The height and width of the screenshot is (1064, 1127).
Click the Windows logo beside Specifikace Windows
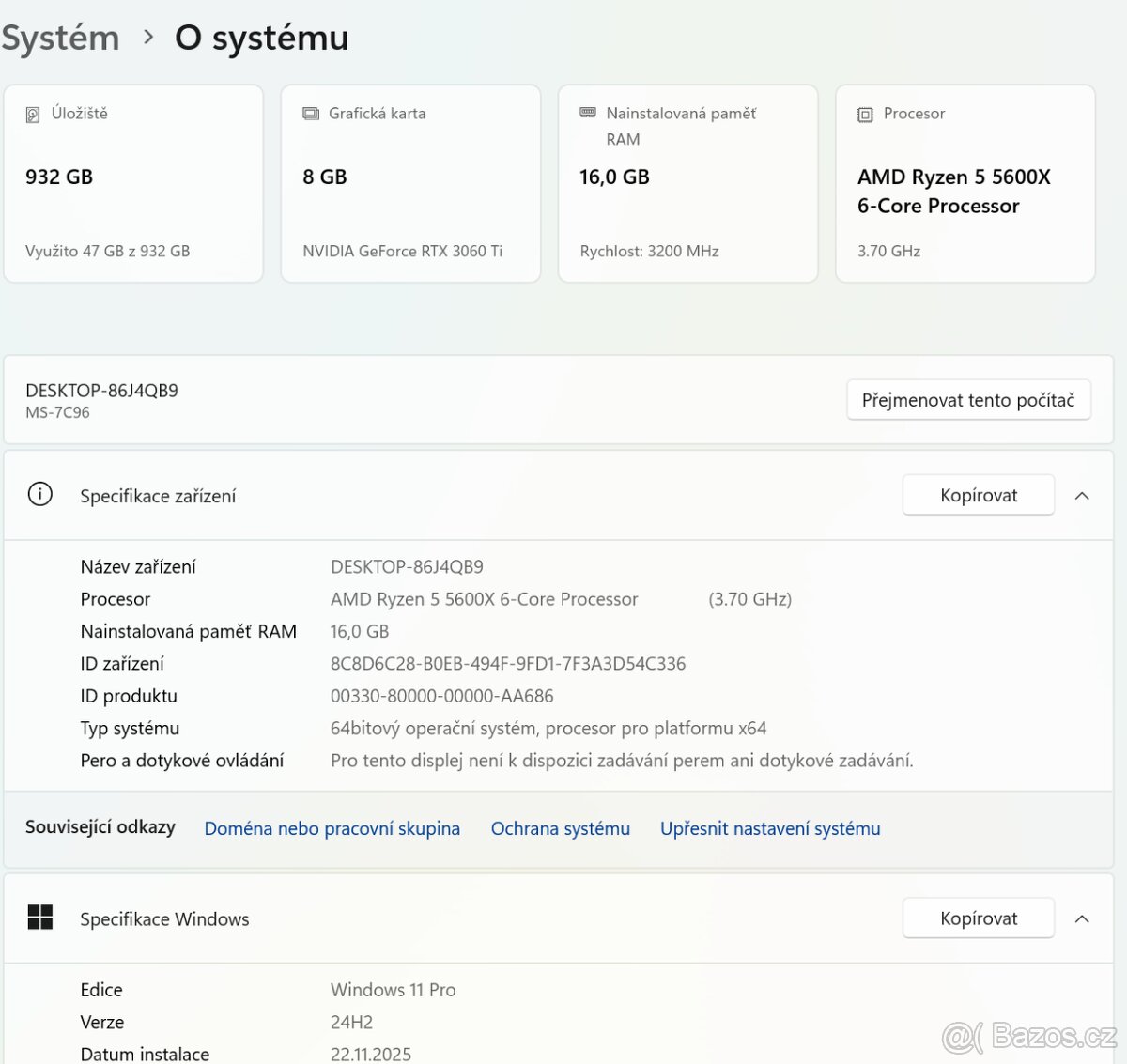pyautogui.click(x=39, y=918)
